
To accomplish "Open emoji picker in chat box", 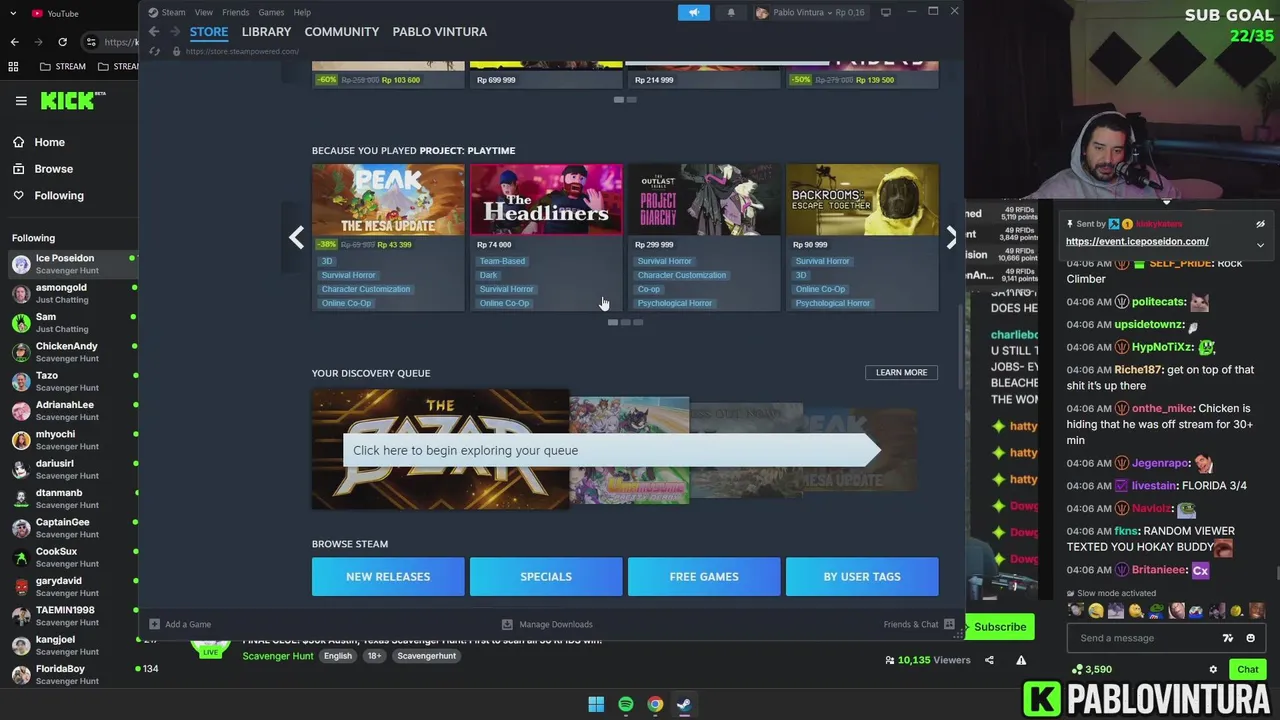I will 1250,638.
